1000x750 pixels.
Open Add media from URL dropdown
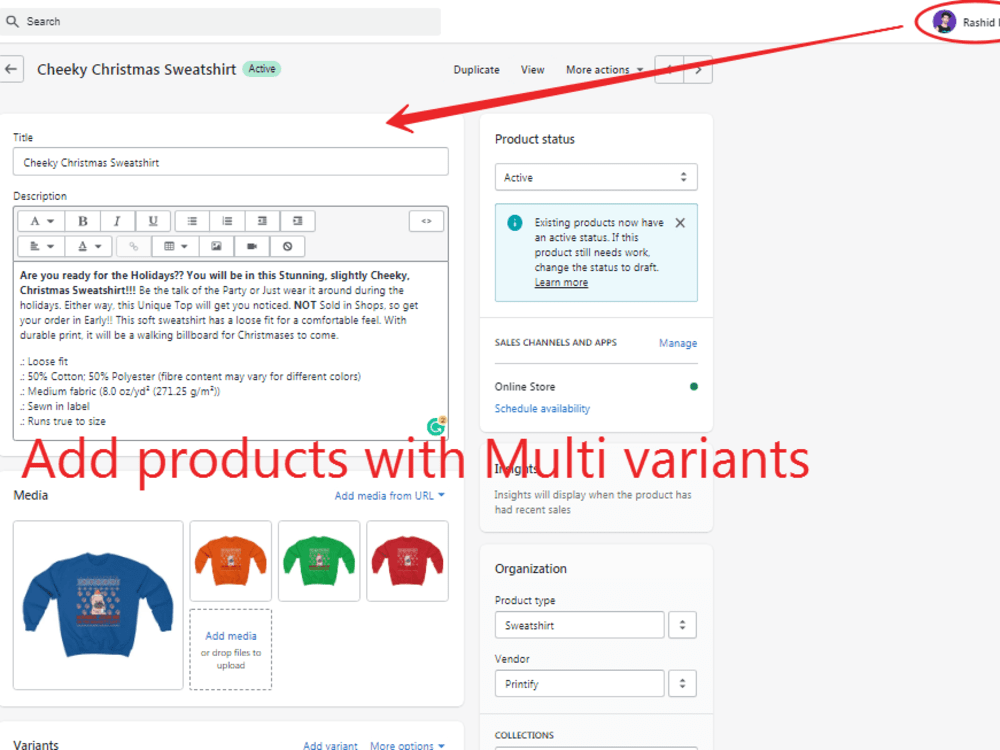pos(390,496)
